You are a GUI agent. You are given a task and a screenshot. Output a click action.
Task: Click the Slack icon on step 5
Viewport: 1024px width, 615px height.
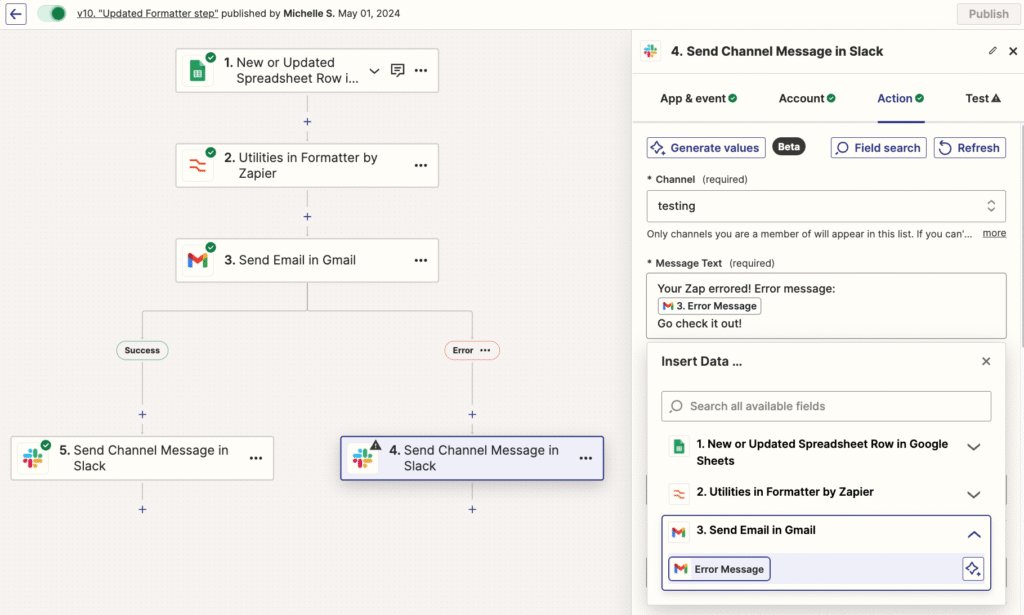(x=35, y=457)
